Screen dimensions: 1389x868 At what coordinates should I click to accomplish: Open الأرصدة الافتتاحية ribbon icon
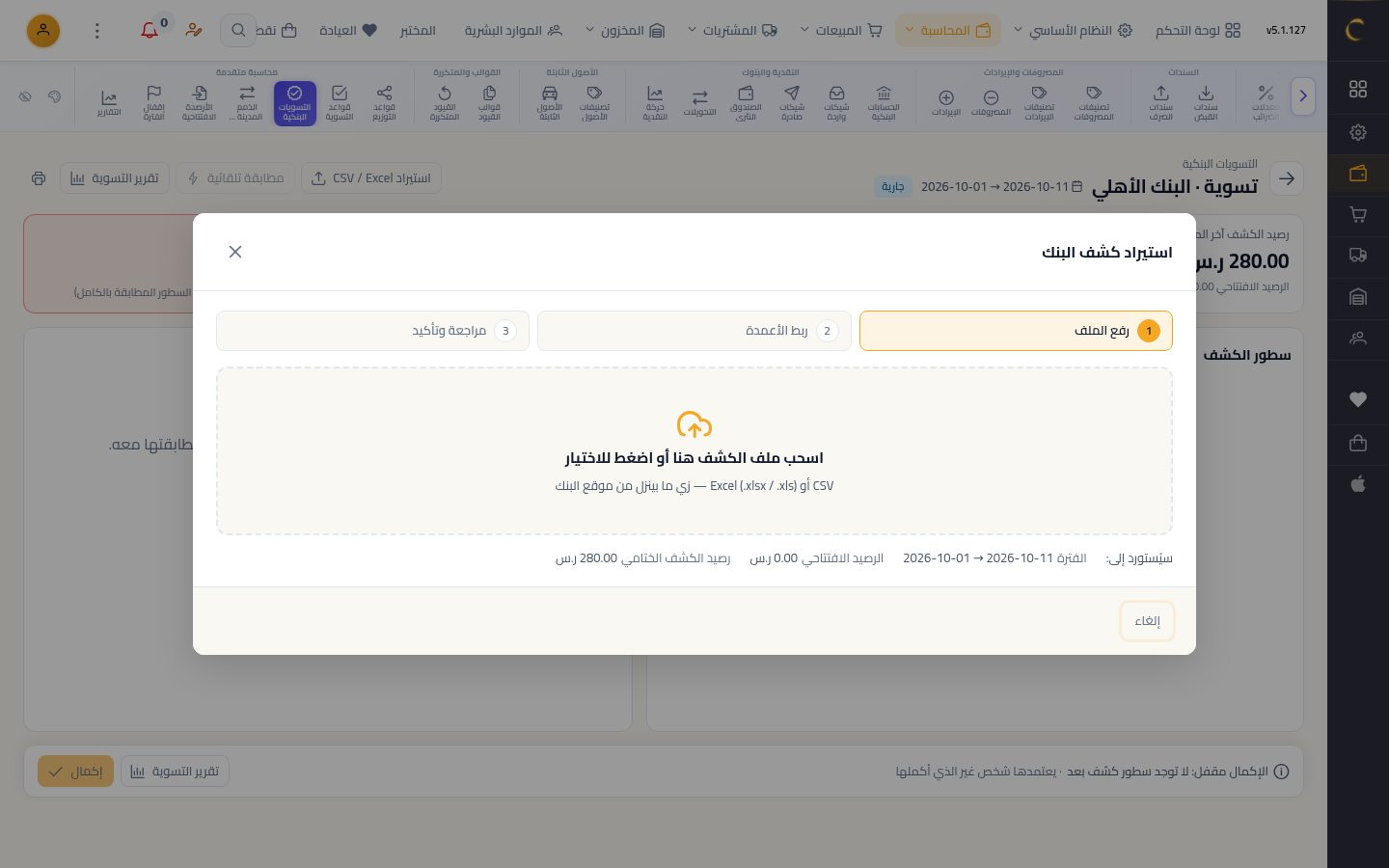coord(200,102)
